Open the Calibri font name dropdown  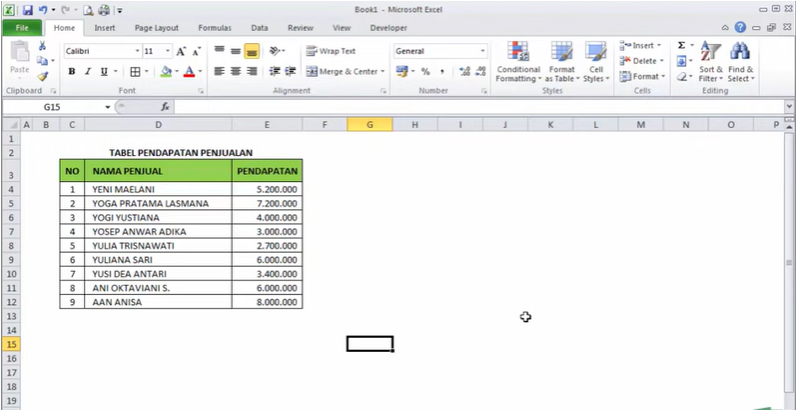click(x=136, y=51)
